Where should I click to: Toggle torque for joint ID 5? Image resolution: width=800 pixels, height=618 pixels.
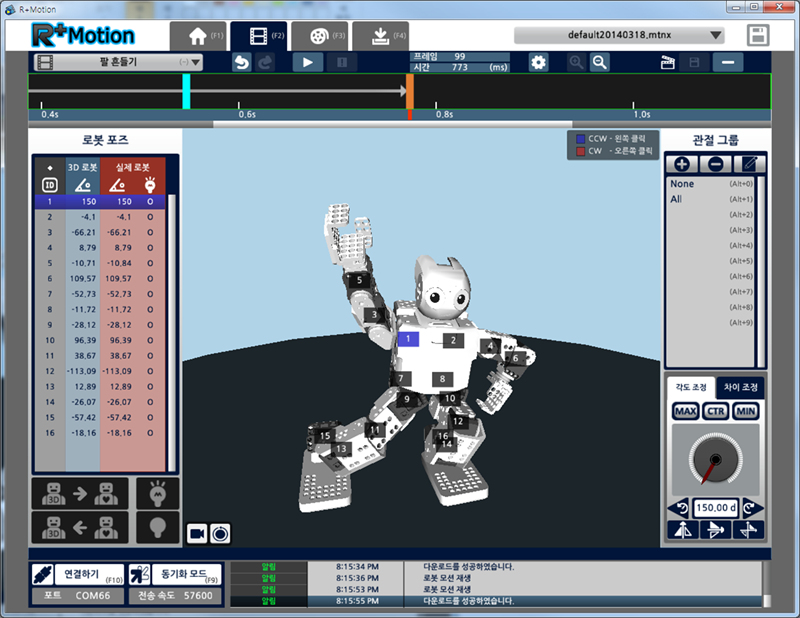150,263
